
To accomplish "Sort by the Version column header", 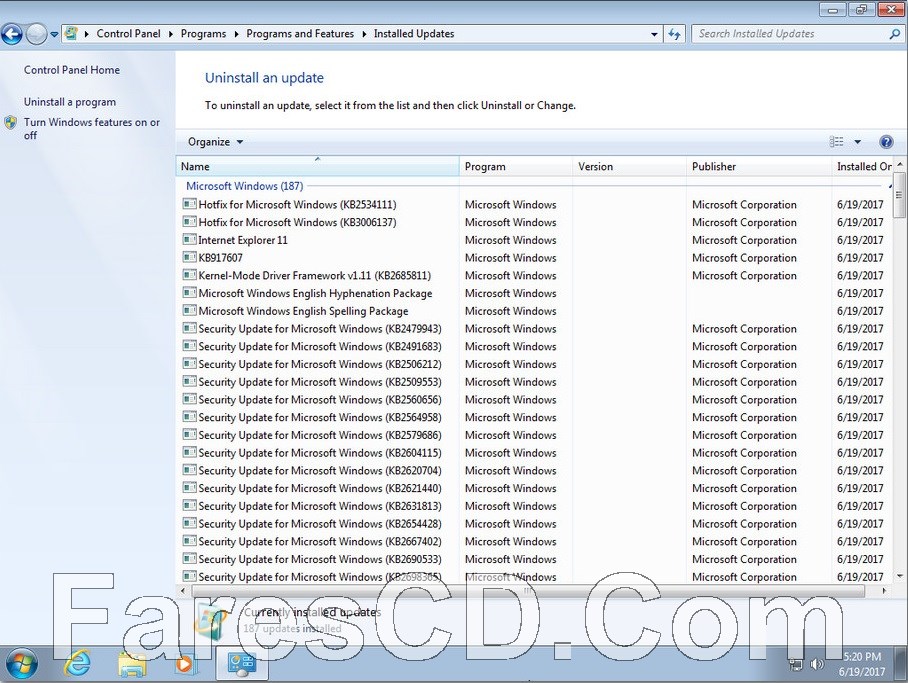I will click(x=629, y=167).
